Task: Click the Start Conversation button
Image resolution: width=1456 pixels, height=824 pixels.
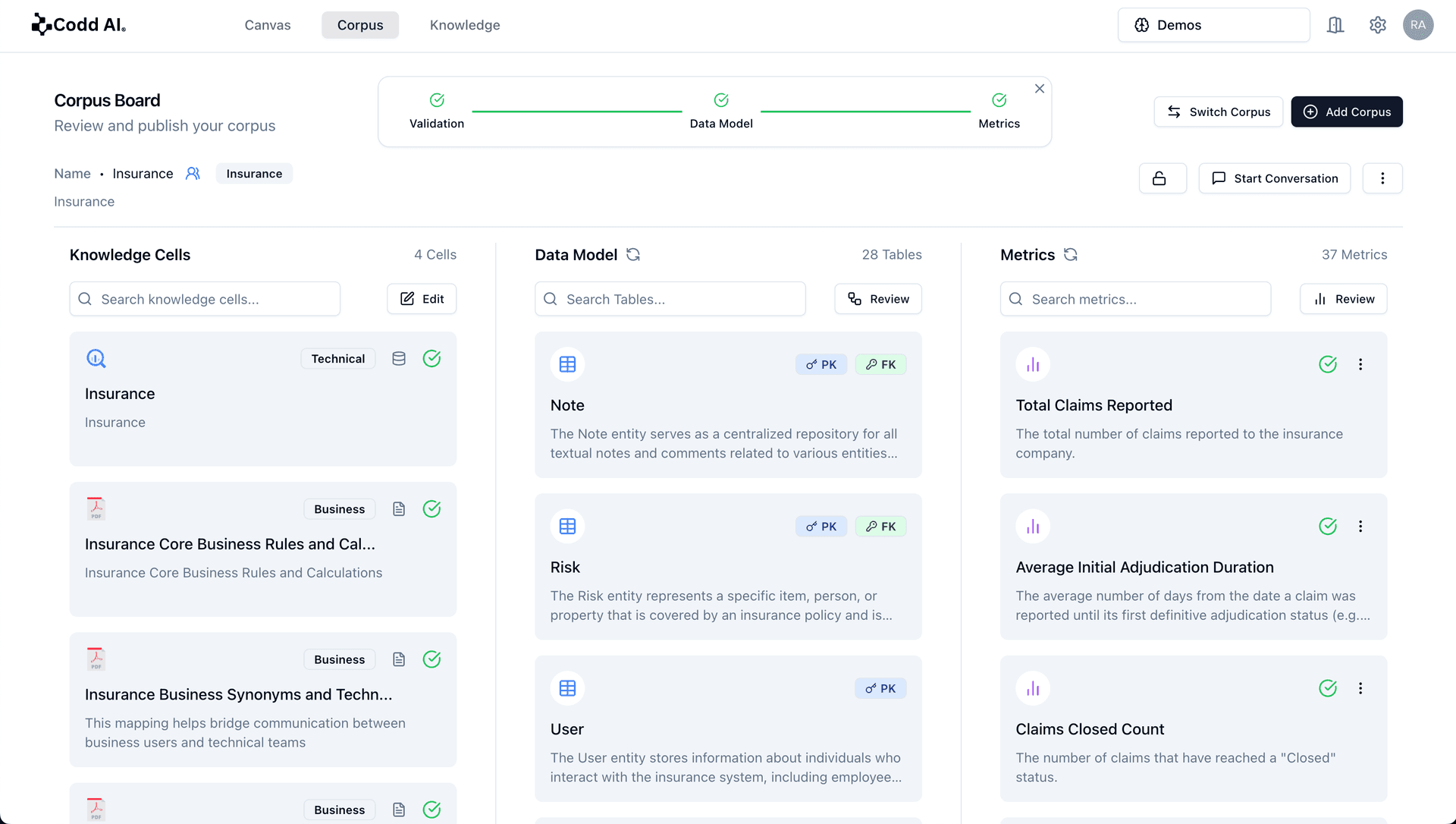Action: coord(1274,178)
